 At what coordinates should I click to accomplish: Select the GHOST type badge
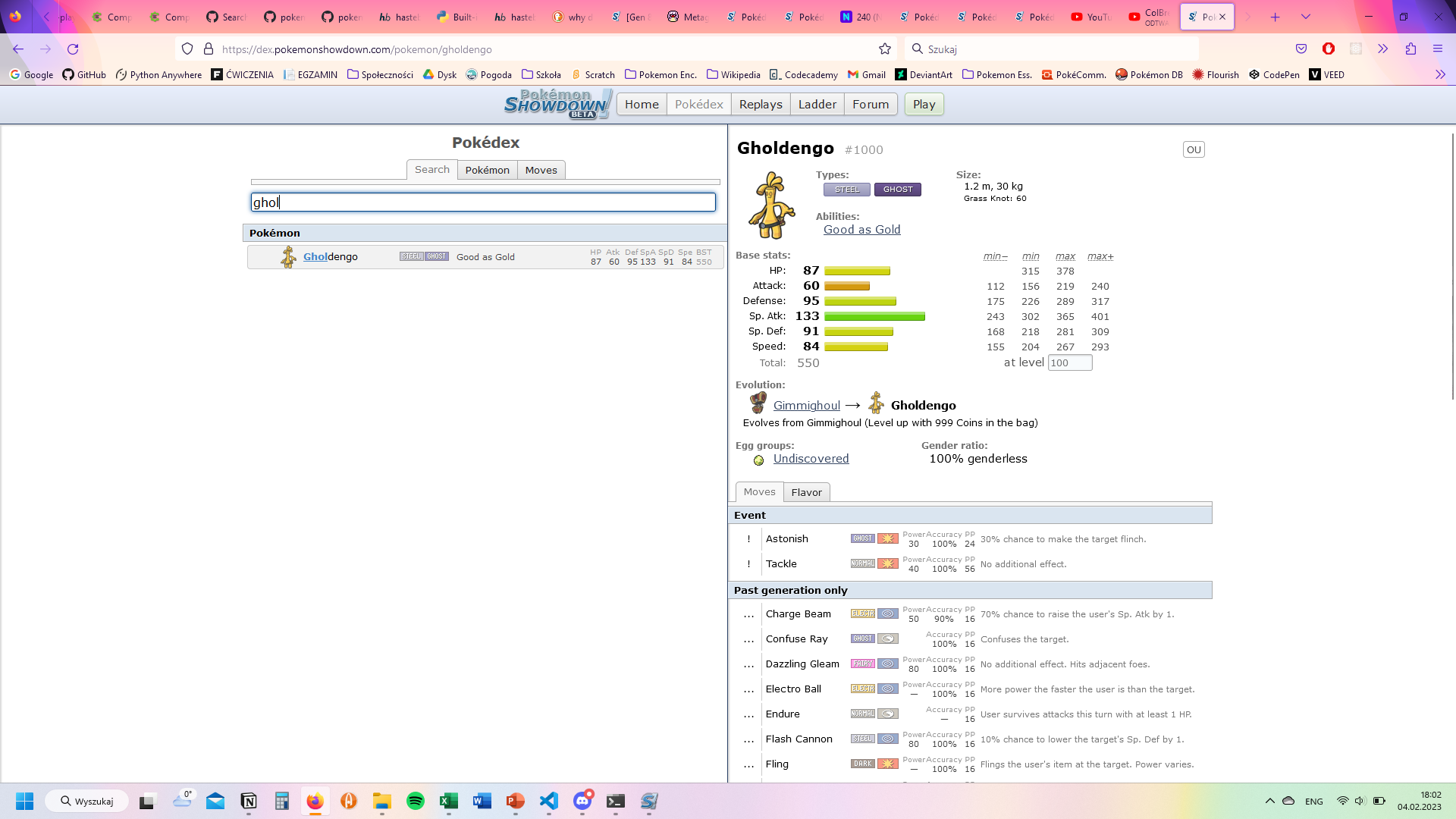point(897,190)
